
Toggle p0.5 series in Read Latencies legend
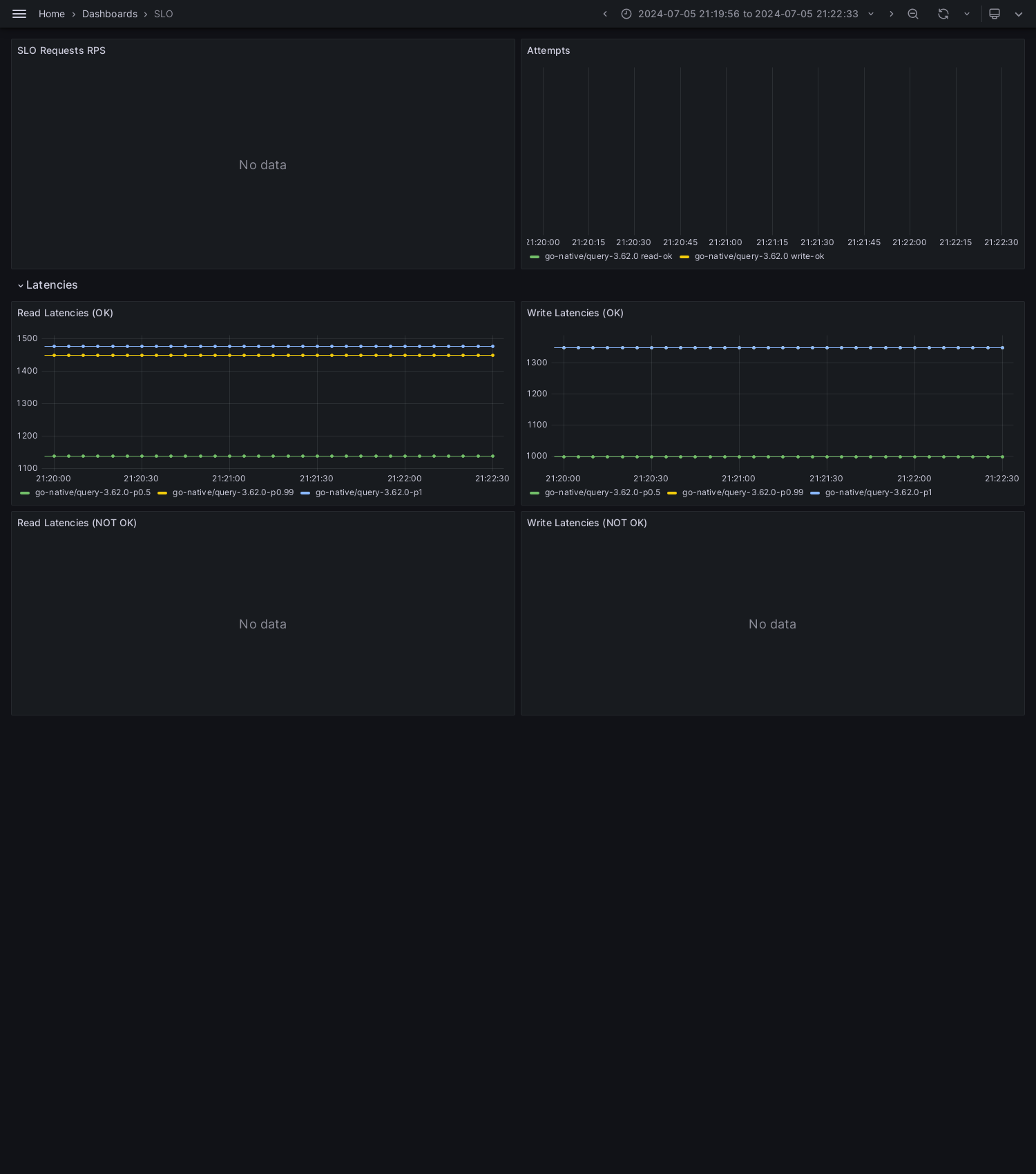tap(93, 492)
